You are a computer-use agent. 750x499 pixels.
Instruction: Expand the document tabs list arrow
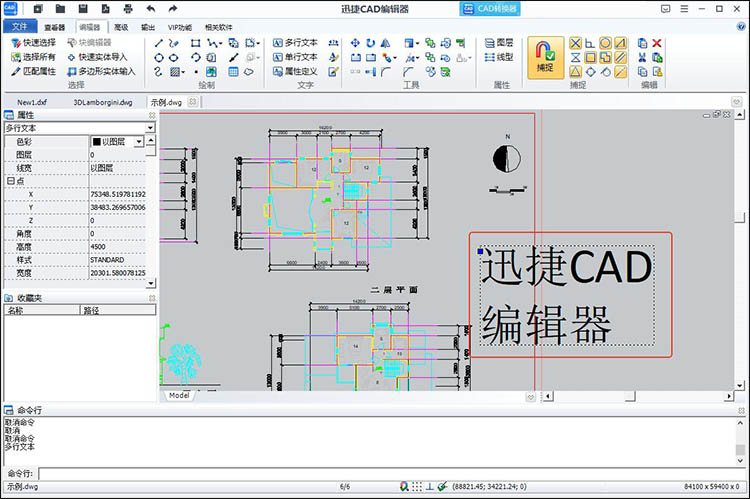pos(736,102)
